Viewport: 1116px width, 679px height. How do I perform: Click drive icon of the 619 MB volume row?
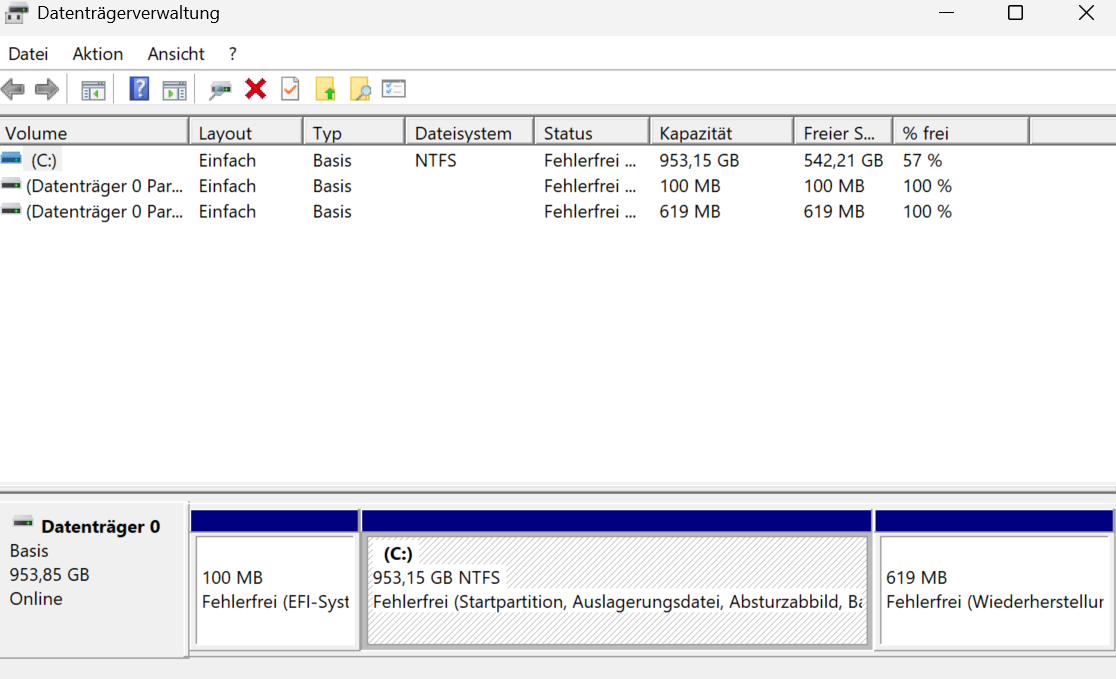pyautogui.click(x=11, y=210)
